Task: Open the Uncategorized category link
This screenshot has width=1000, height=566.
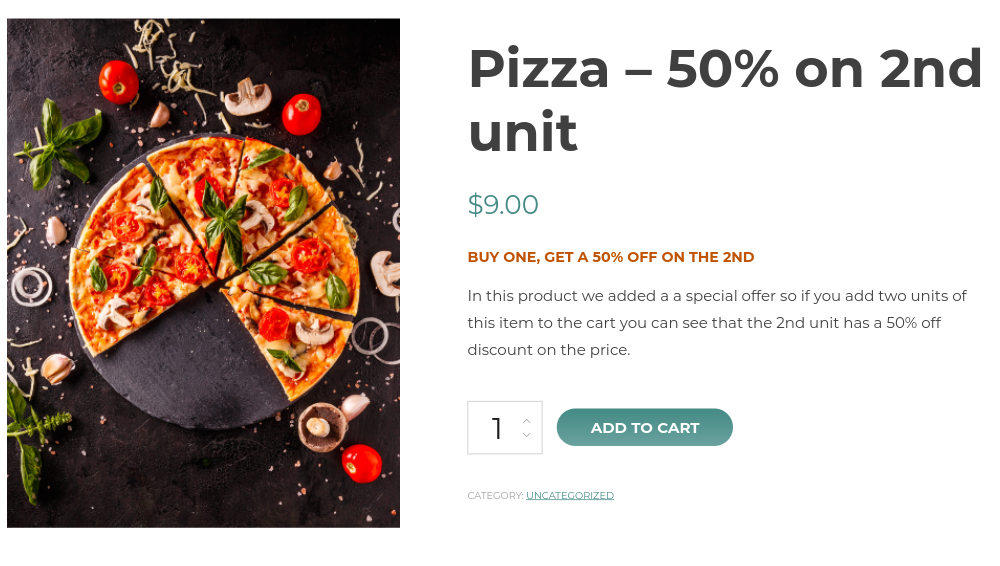Action: pos(570,496)
